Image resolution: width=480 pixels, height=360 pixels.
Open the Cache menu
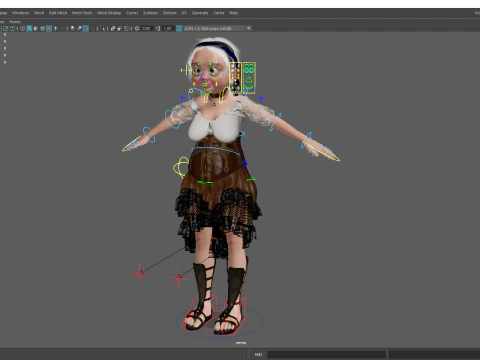click(x=219, y=13)
